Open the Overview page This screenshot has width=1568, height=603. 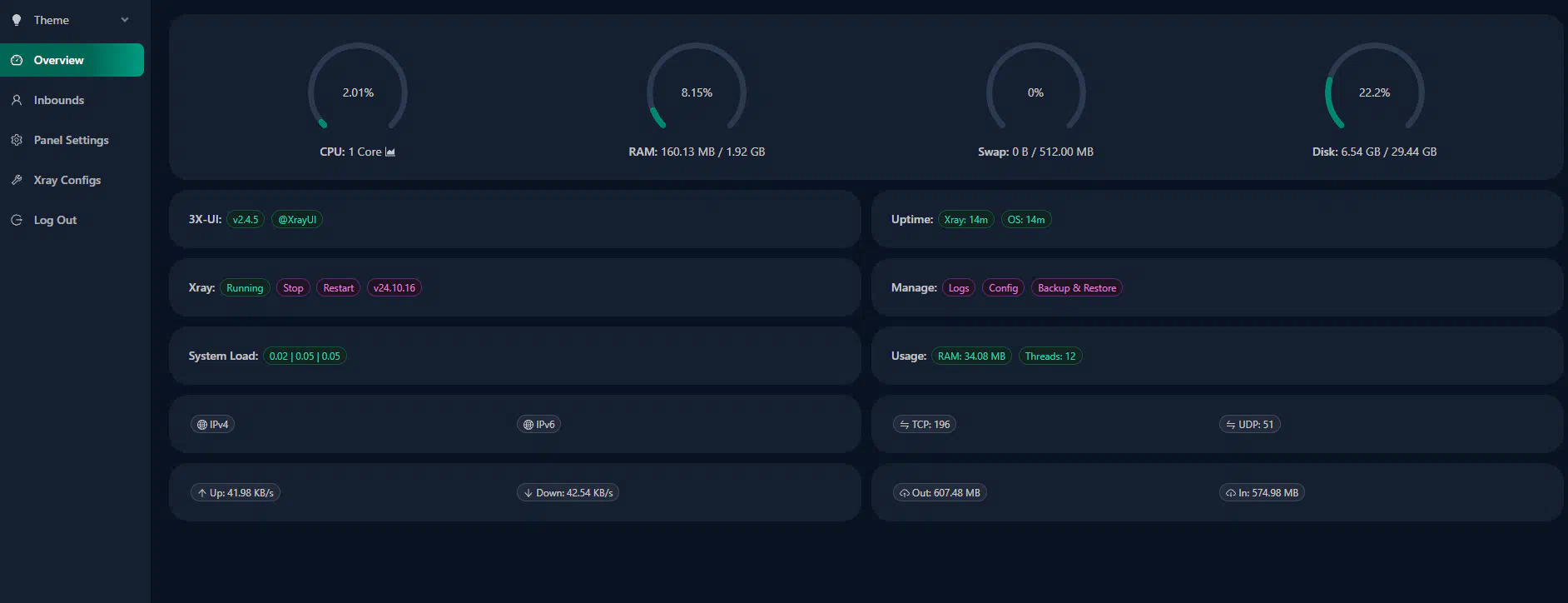coord(72,60)
